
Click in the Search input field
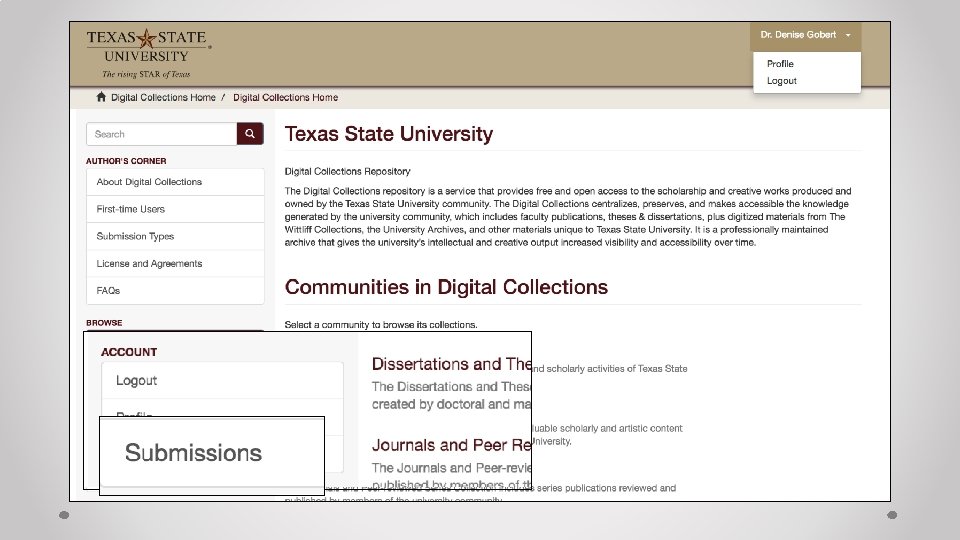(162, 134)
